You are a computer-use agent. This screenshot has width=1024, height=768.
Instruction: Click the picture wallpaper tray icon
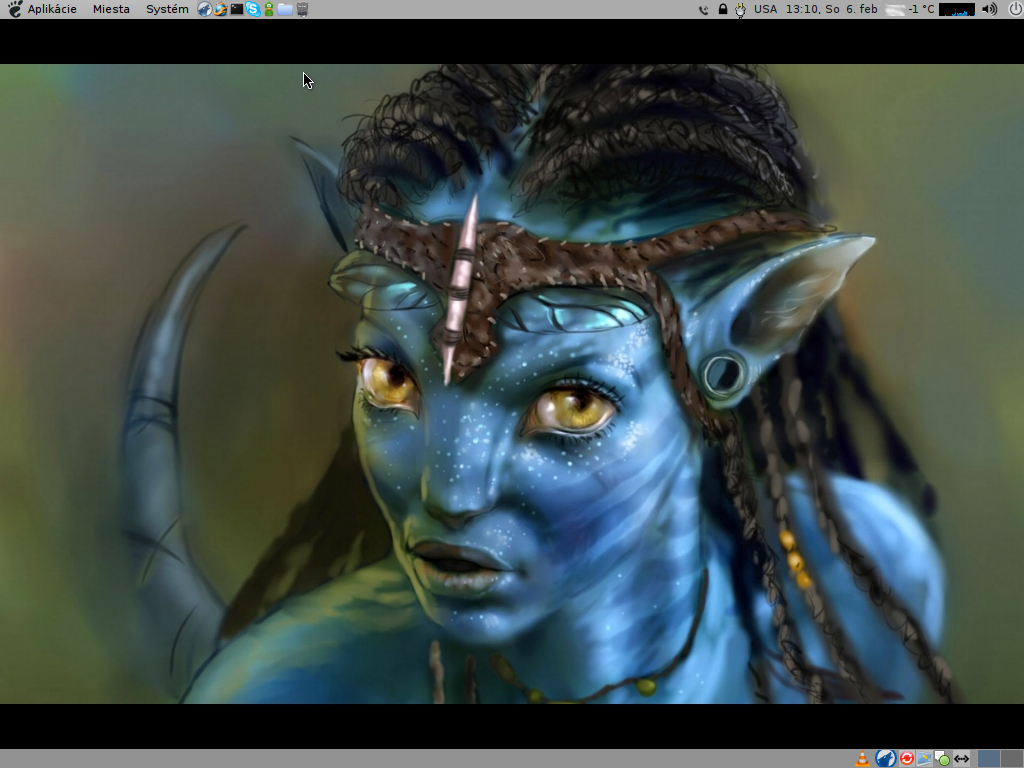pyautogui.click(x=924, y=758)
